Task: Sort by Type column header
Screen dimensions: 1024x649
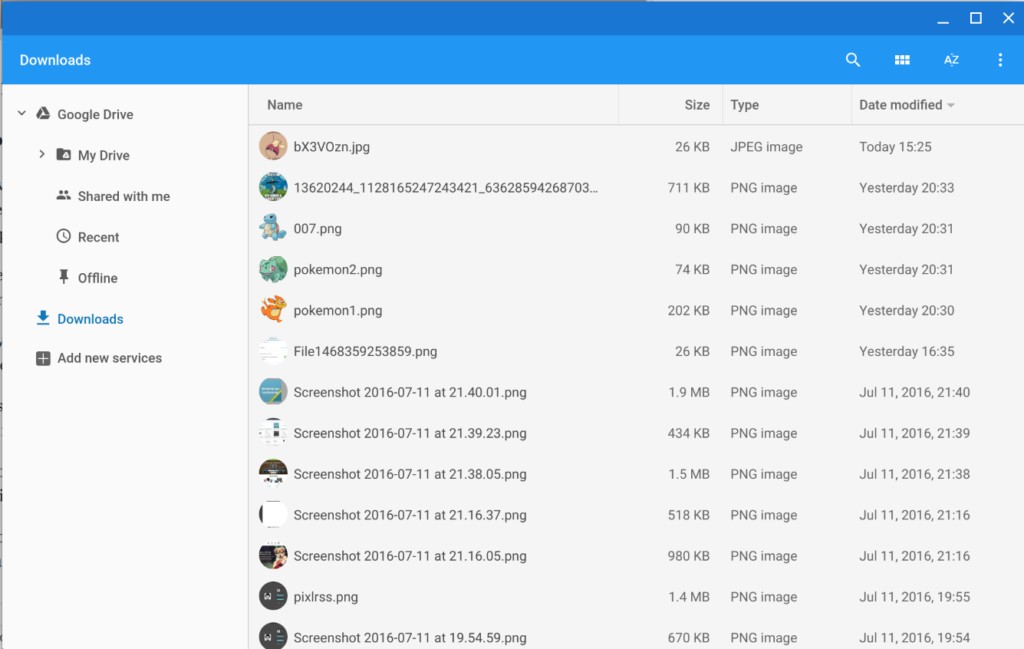Action: pyautogui.click(x=744, y=105)
